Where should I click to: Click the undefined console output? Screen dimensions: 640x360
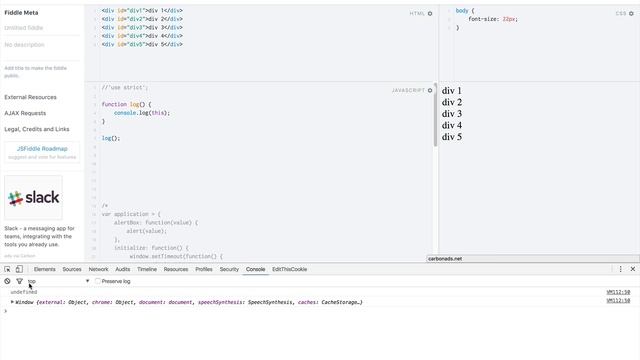pos(24,292)
